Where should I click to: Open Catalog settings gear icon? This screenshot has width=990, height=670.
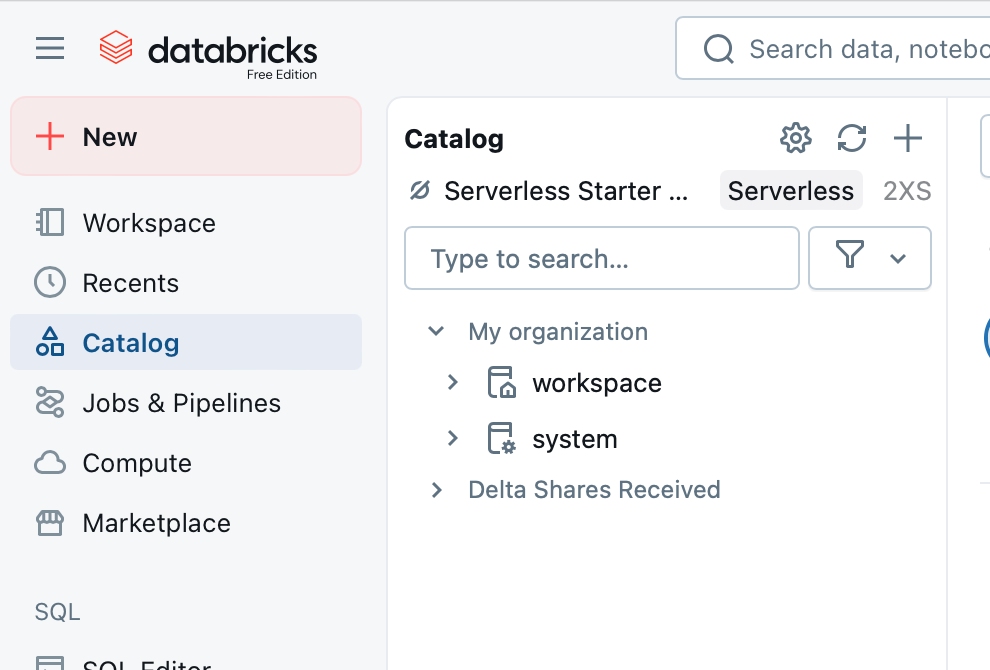click(x=795, y=138)
